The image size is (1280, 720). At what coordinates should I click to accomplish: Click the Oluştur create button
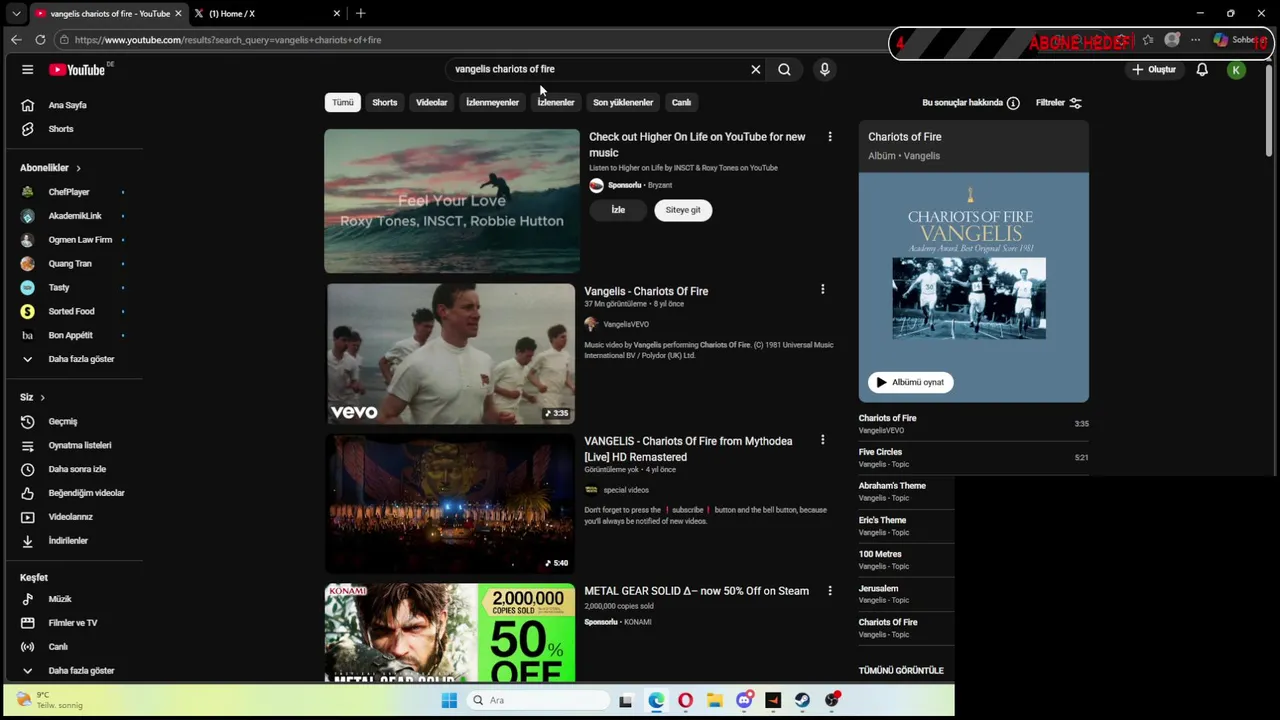[1153, 69]
